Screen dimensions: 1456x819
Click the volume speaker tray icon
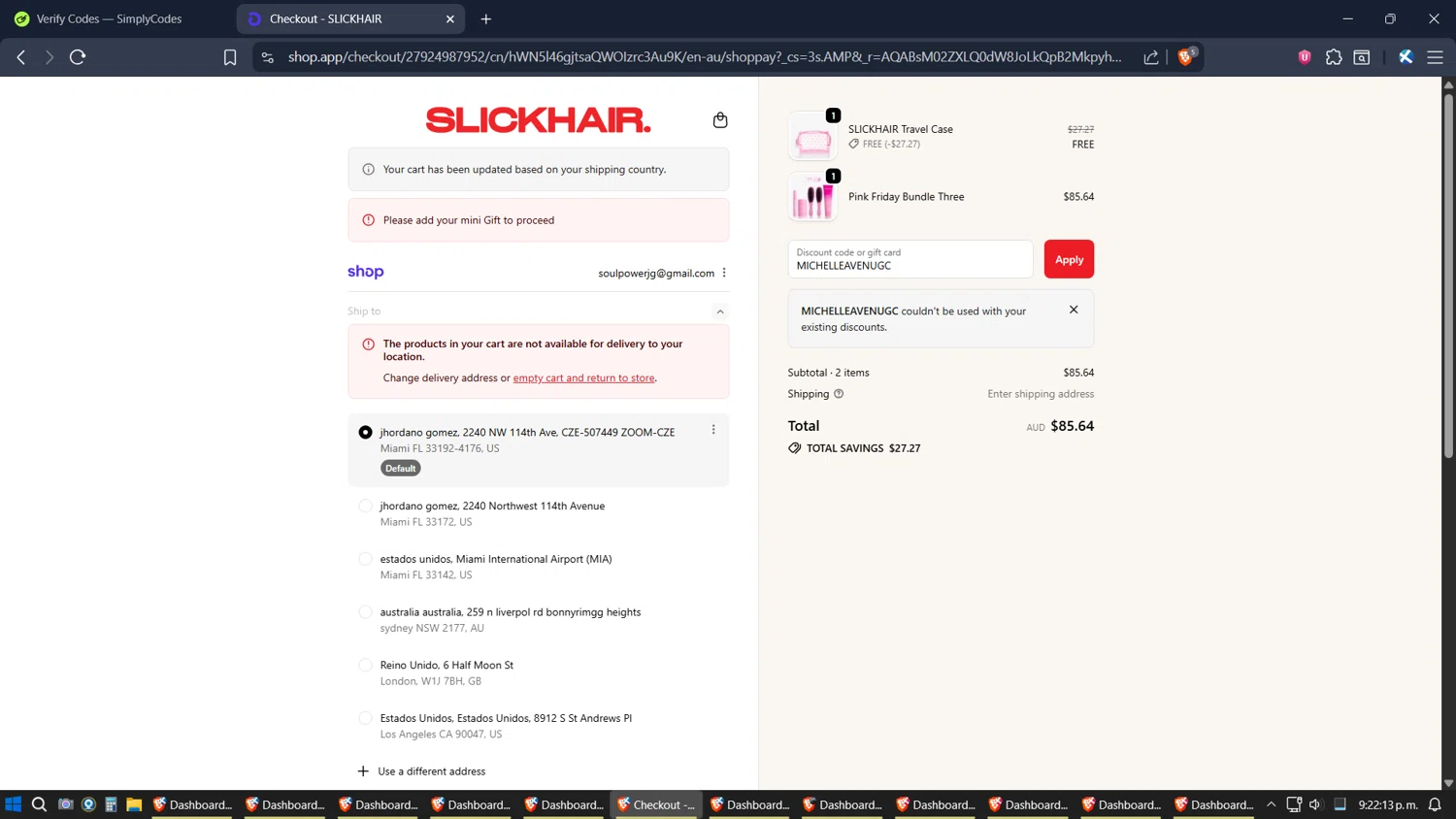coord(1315,804)
